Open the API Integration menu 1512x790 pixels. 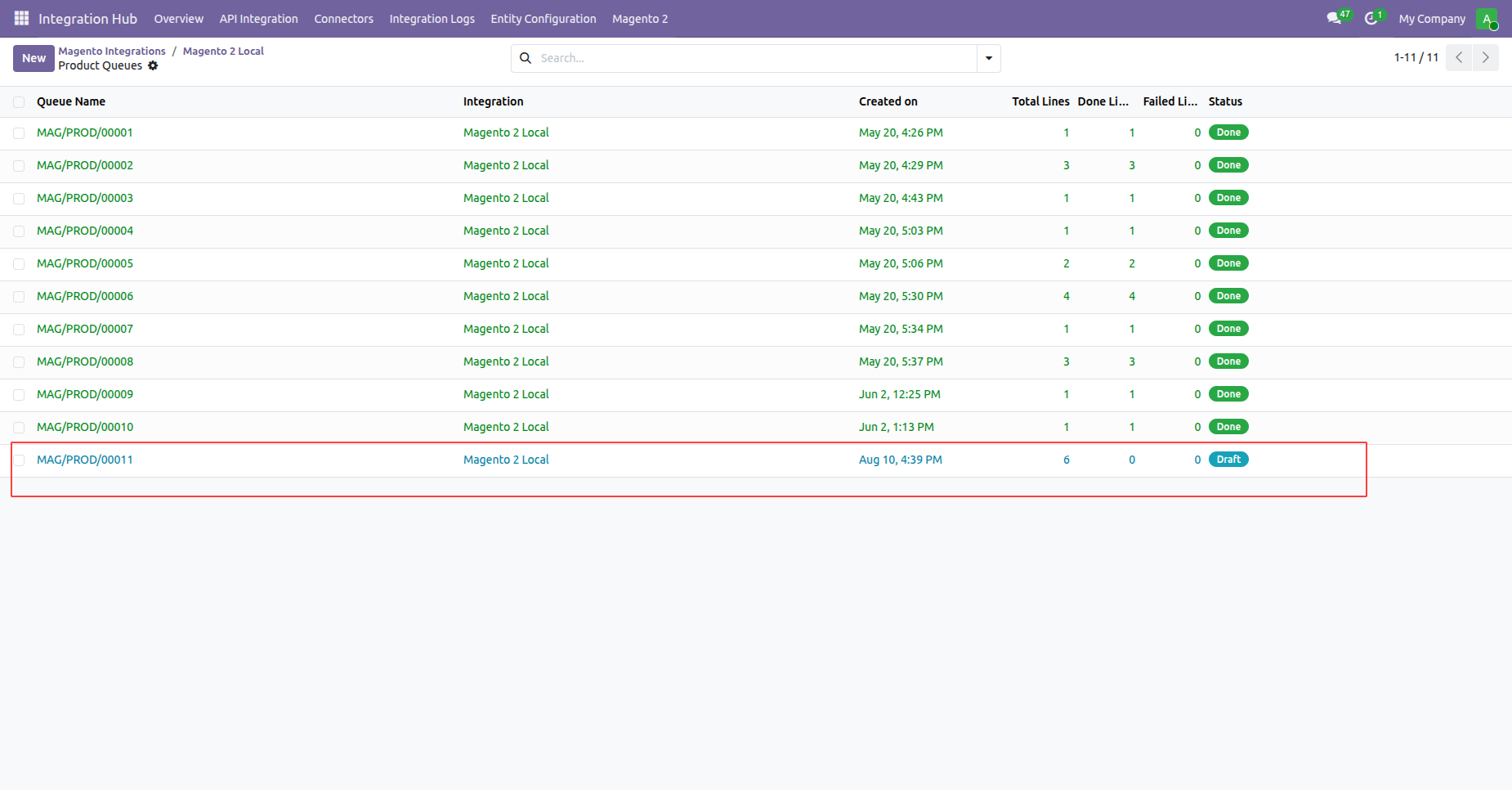(258, 19)
